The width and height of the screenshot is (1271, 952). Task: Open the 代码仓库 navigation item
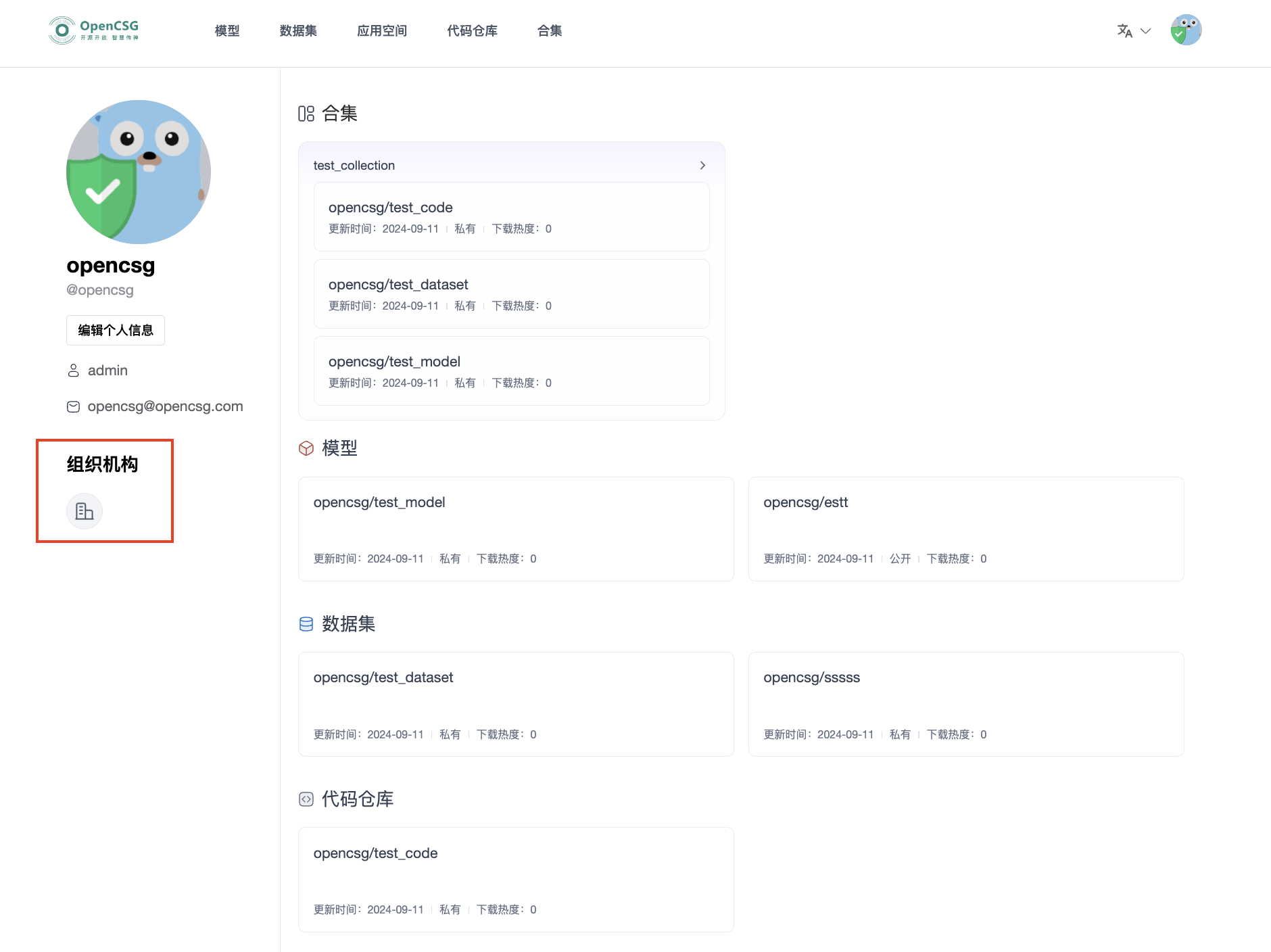point(472,31)
